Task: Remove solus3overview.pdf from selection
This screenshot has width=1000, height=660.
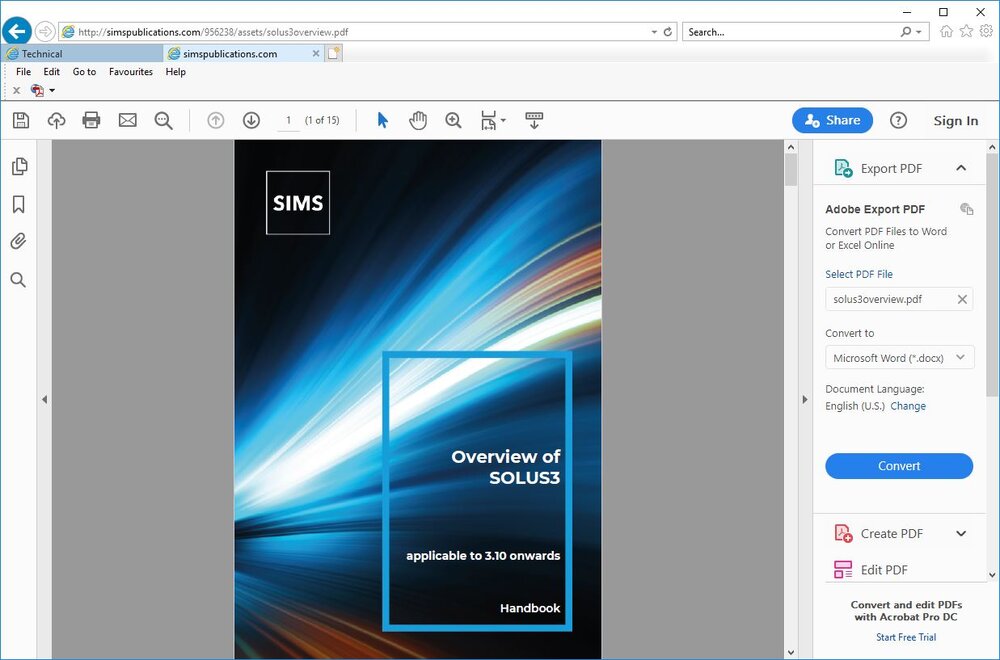Action: coord(962,299)
